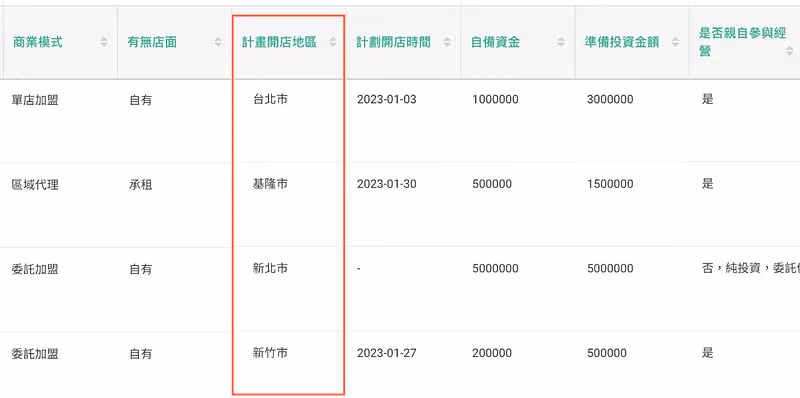Select the 區域代理 cell
The height and width of the screenshot is (398, 800).
[35, 185]
